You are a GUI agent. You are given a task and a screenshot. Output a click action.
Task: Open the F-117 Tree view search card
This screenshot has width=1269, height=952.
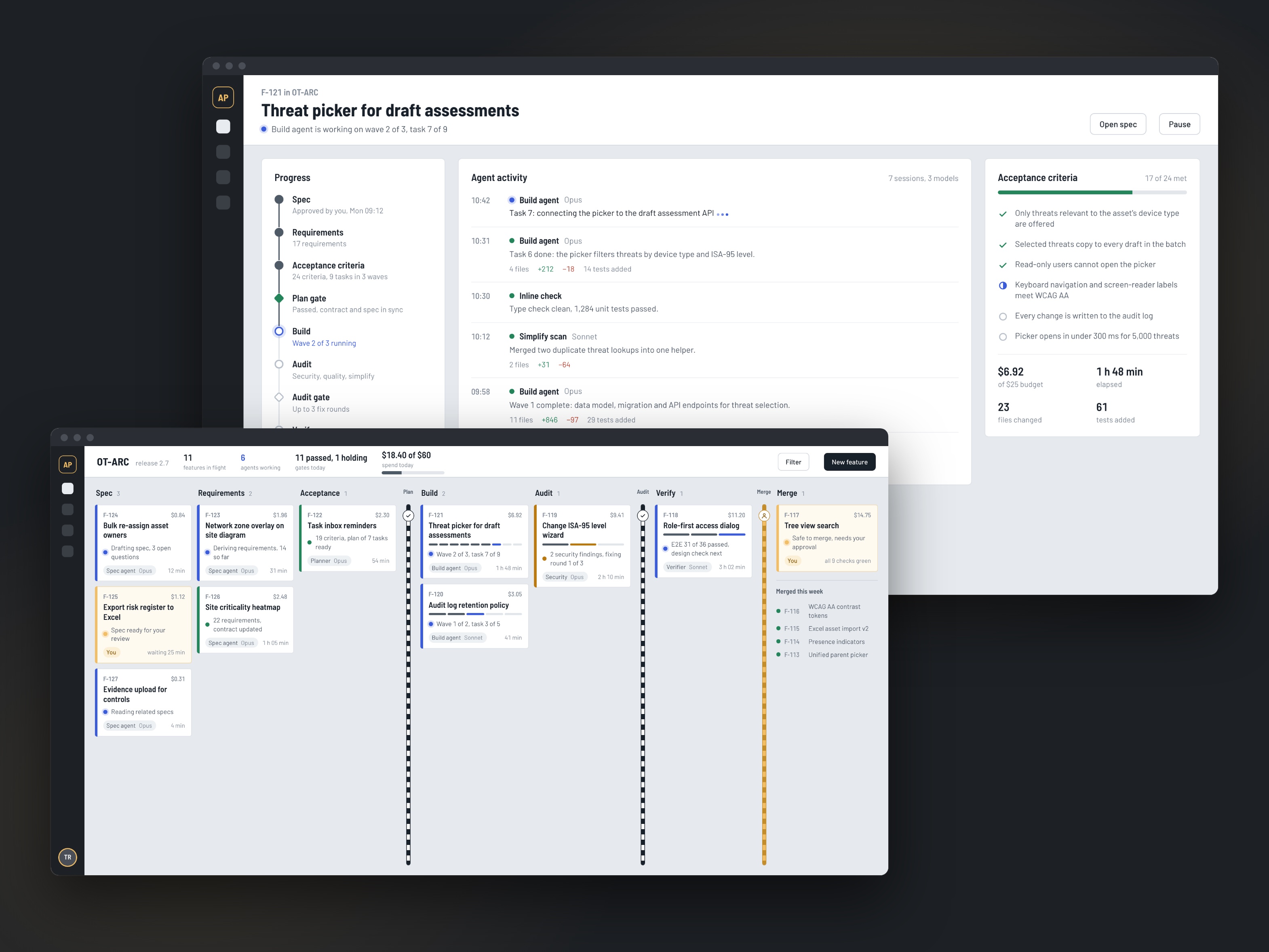[x=827, y=538]
